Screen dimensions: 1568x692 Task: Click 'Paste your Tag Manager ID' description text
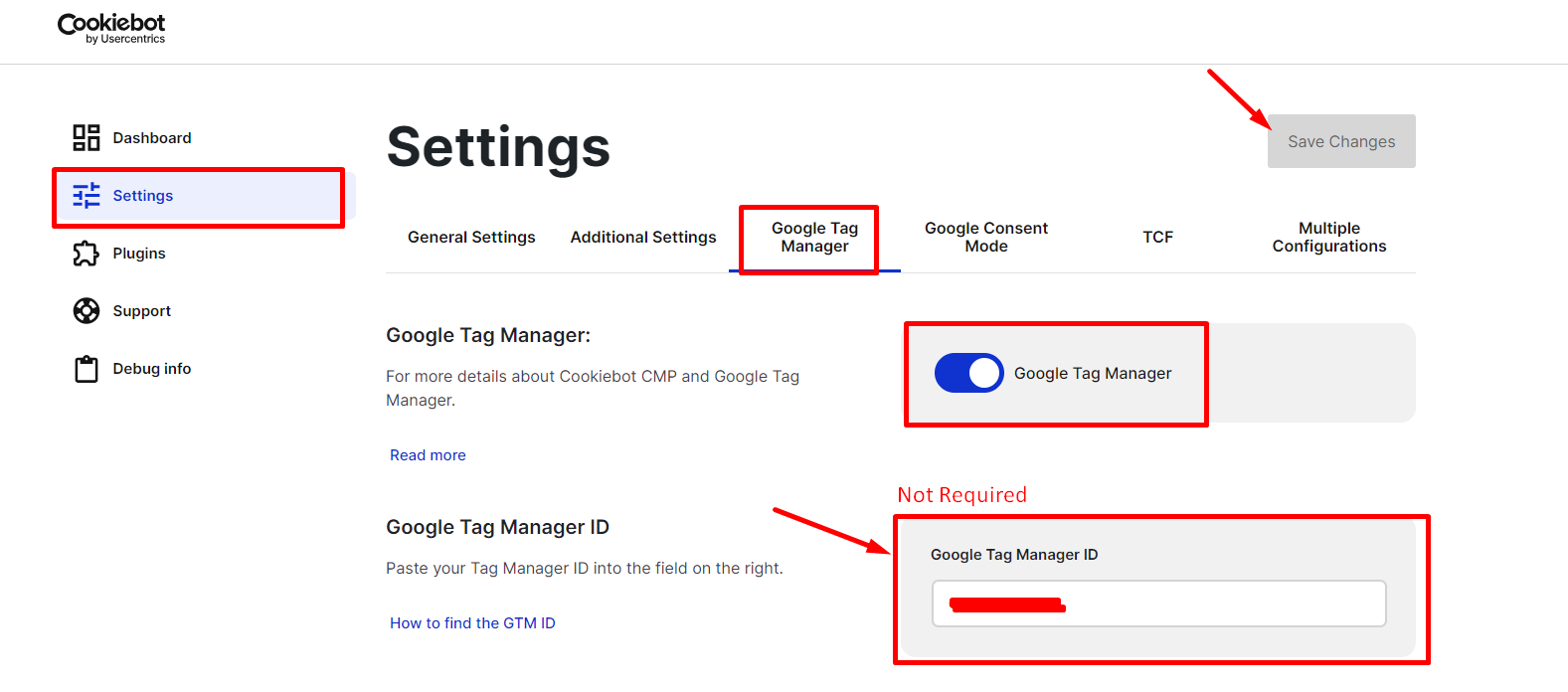click(x=585, y=568)
